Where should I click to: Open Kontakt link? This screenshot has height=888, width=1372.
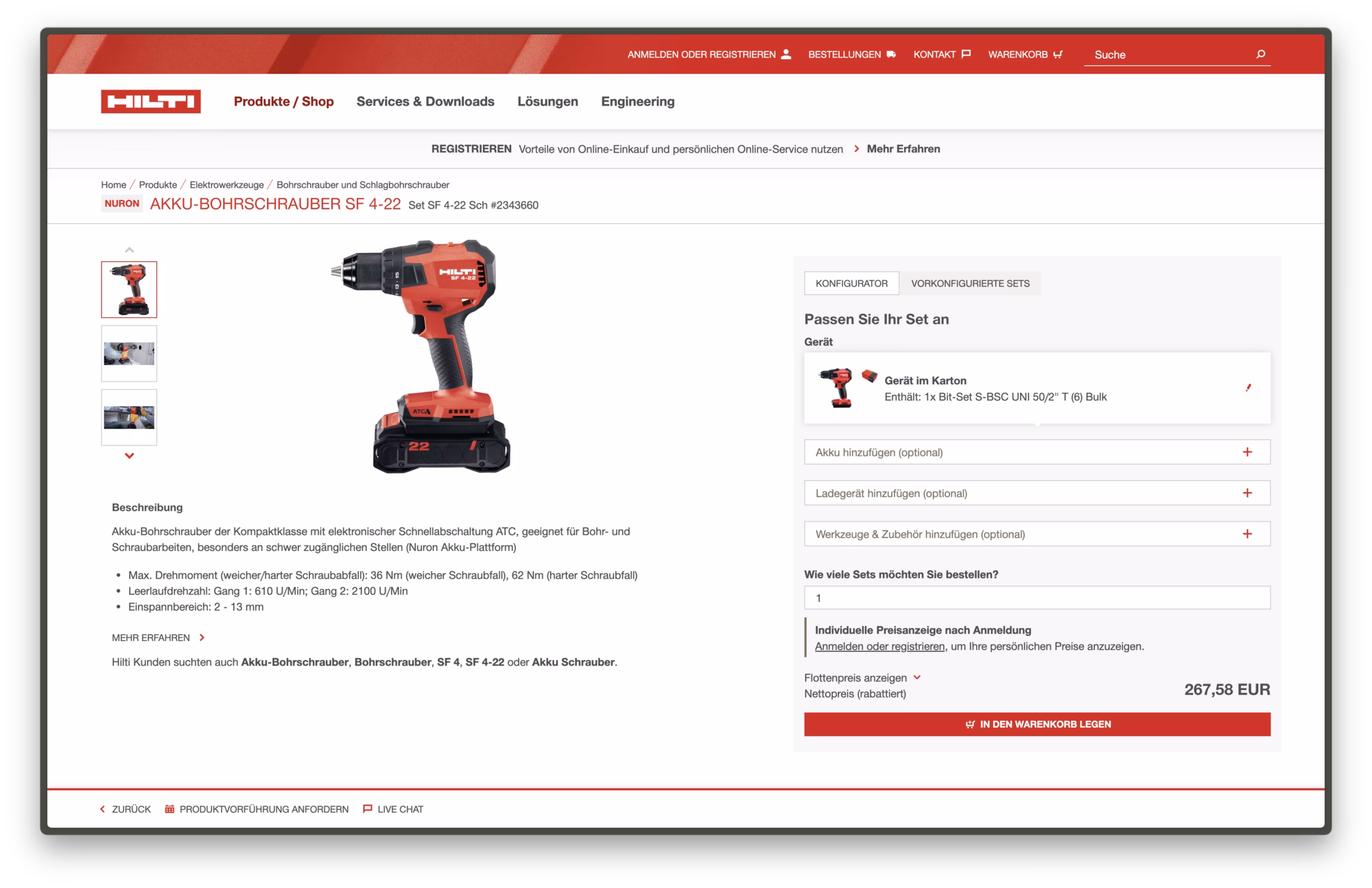[942, 54]
